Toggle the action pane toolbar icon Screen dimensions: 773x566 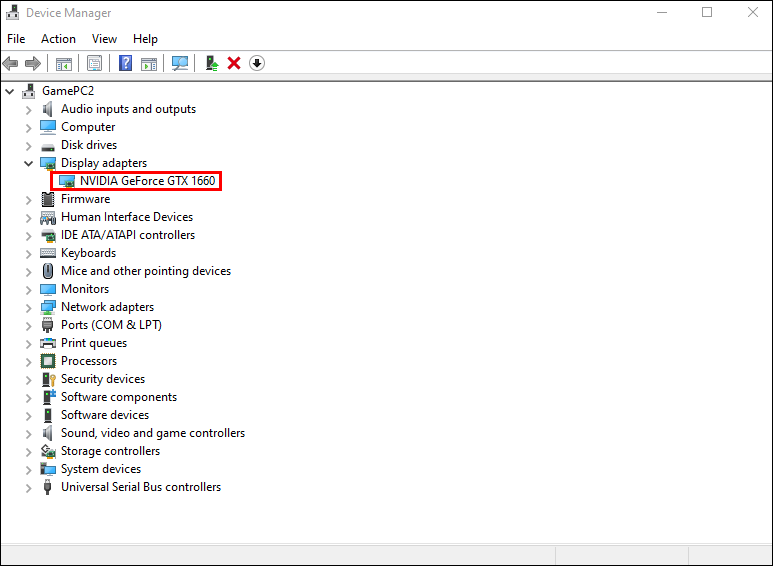(149, 63)
